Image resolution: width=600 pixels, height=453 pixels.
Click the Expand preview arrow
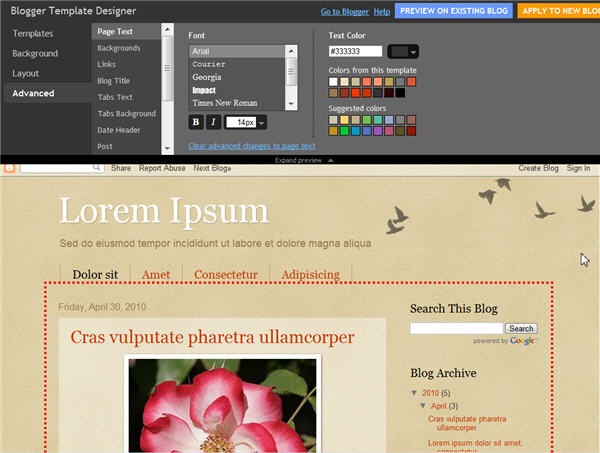tap(331, 160)
